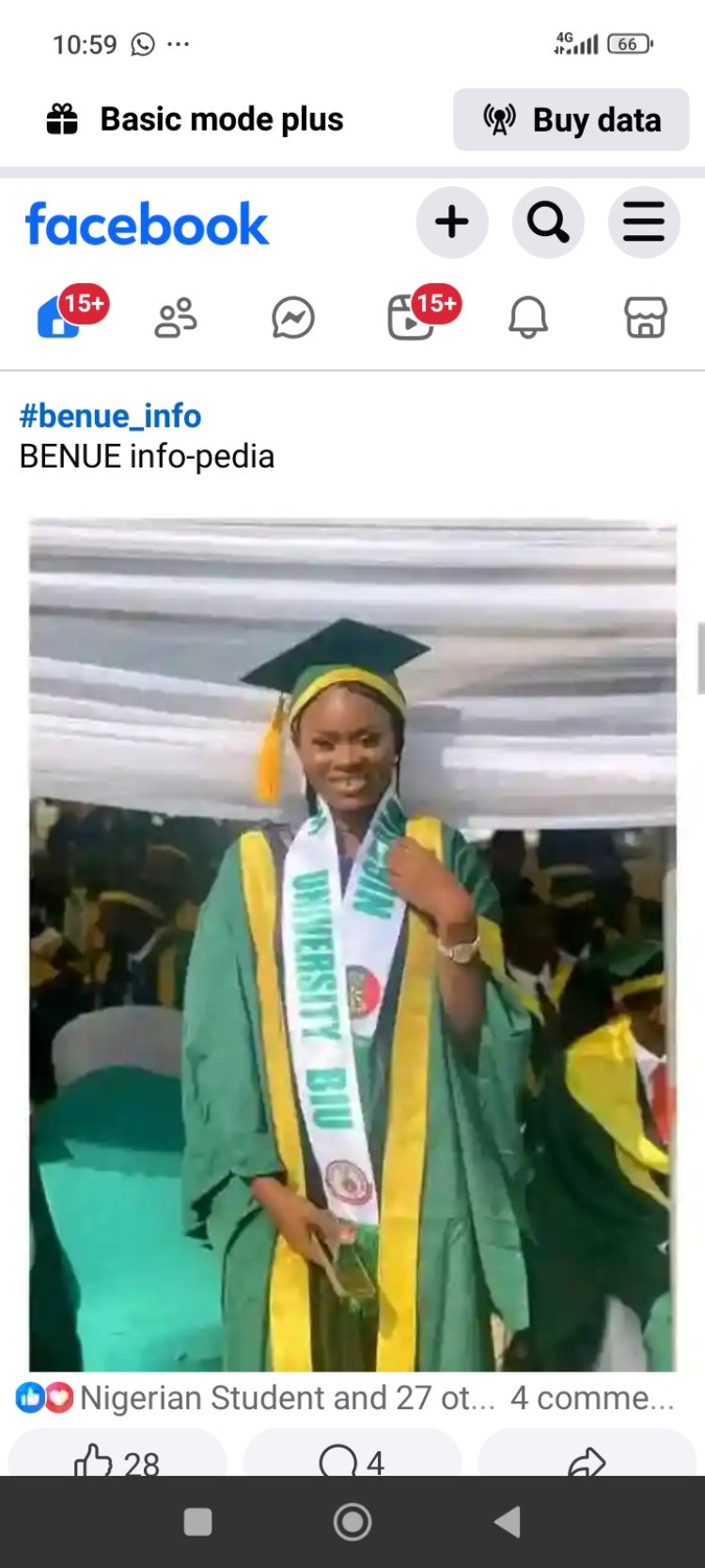This screenshot has width=705, height=1568.
Task: Tap the Facebook logo
Action: tap(147, 224)
